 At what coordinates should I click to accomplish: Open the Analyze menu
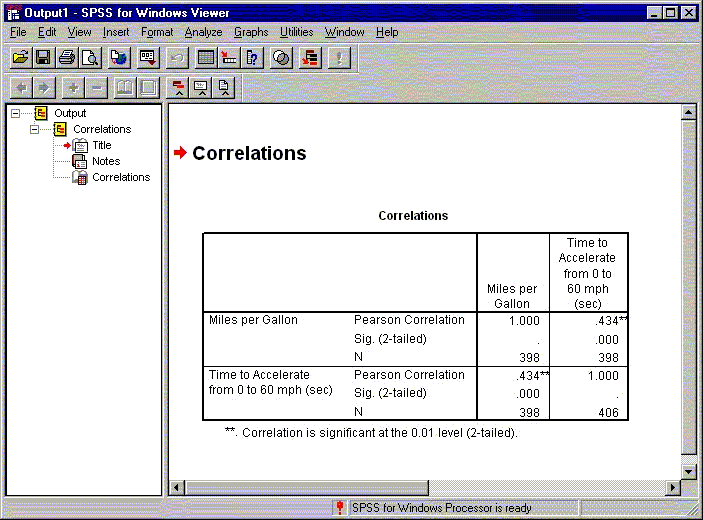204,32
